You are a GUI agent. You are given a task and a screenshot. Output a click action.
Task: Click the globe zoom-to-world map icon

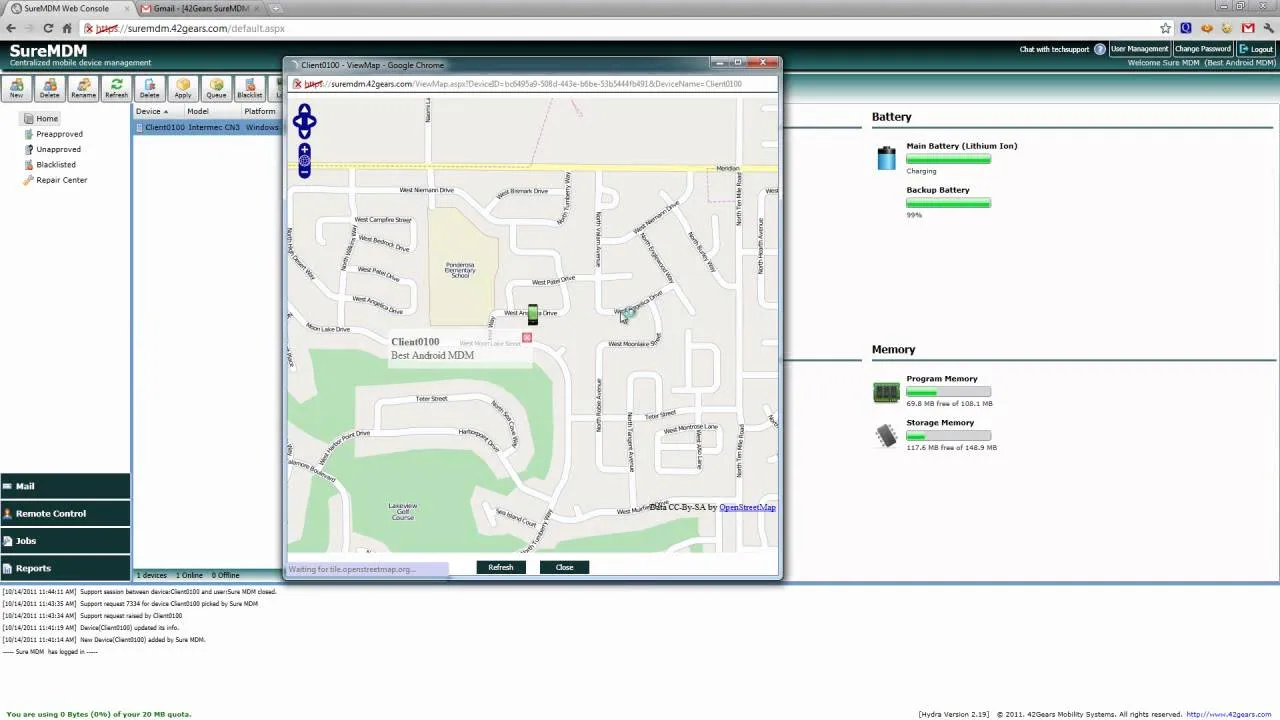tap(304, 161)
